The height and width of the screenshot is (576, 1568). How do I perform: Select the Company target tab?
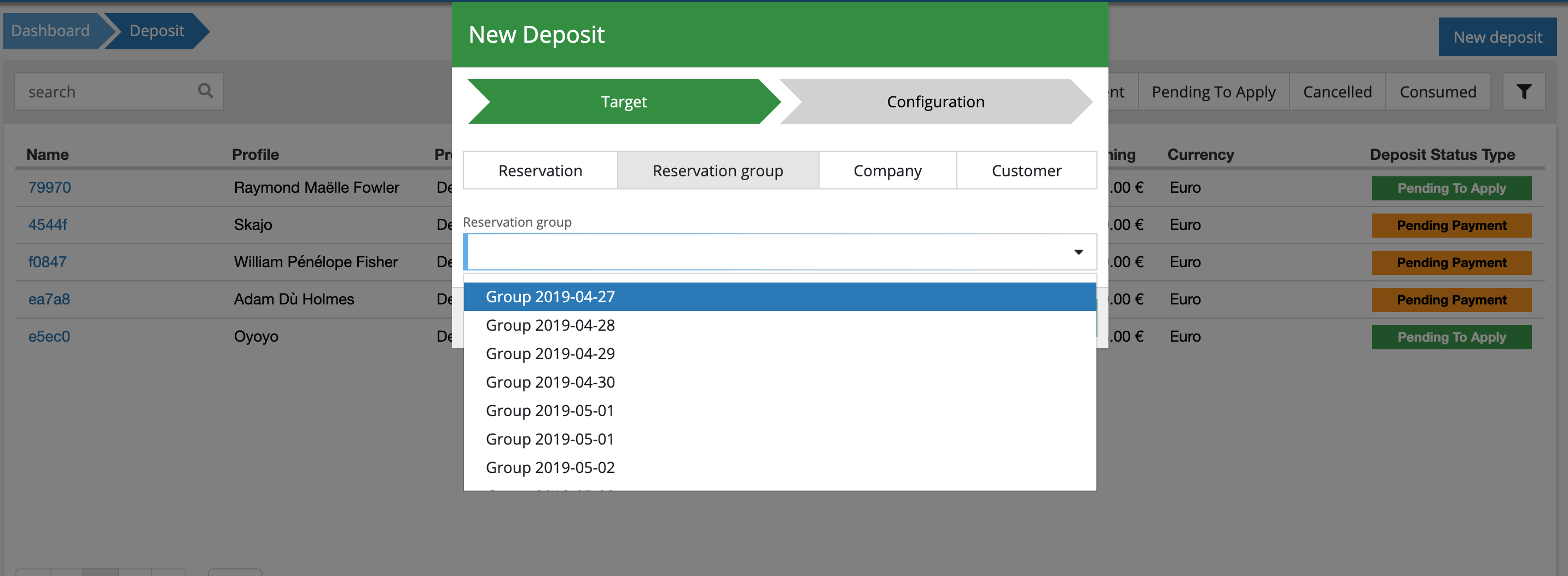click(x=887, y=170)
